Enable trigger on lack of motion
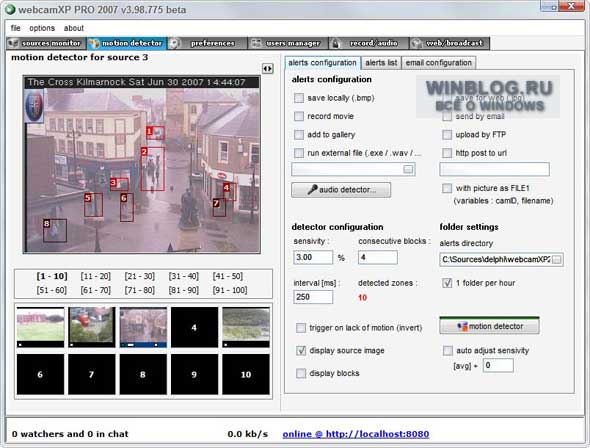Viewport: 590px width, 448px height. tap(301, 328)
